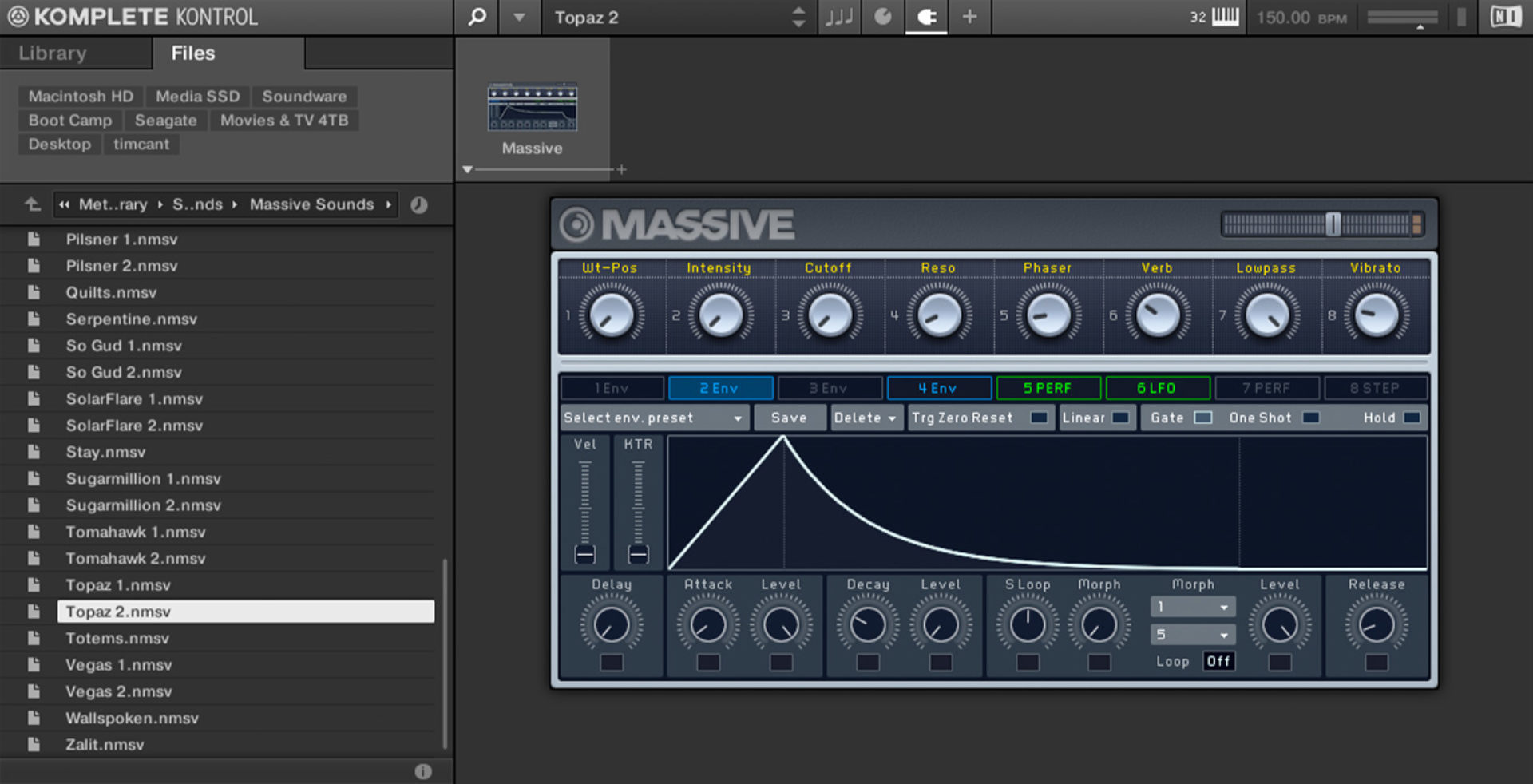Open the Morph number selector showing 5
The image size is (1533, 784).
(1192, 634)
